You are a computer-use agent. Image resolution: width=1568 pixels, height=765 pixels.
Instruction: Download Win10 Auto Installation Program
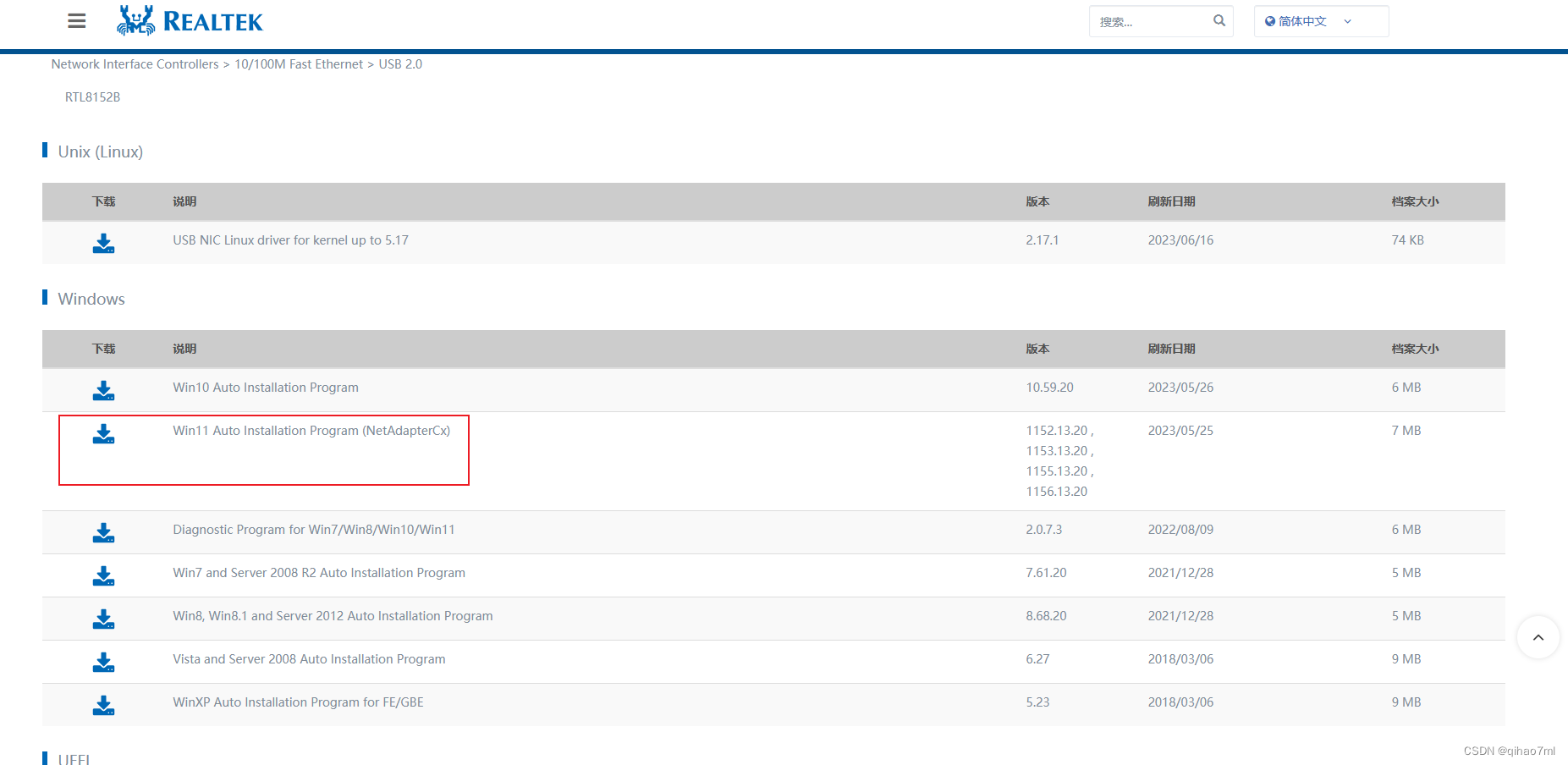(103, 391)
